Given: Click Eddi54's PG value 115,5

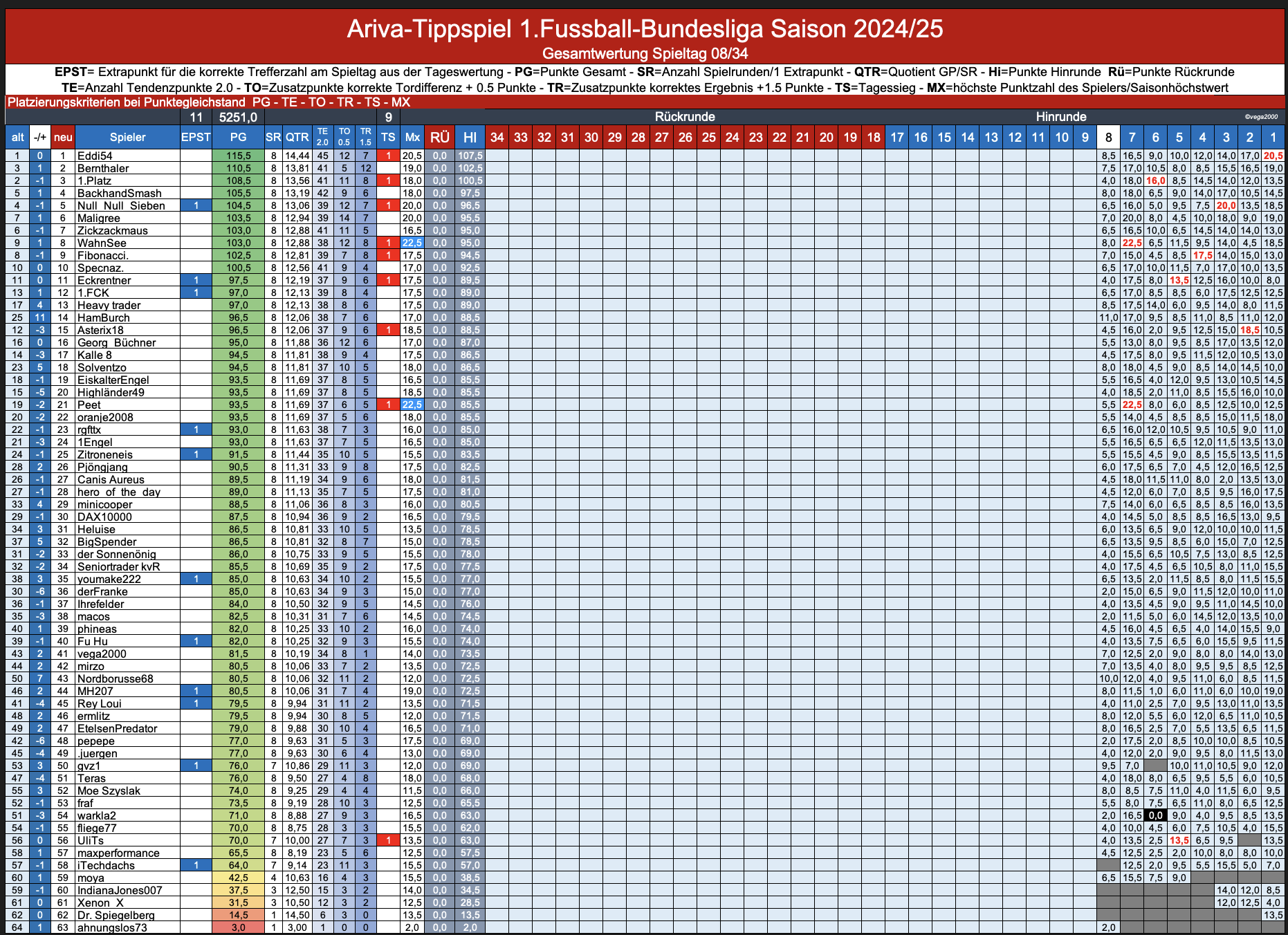Looking at the screenshot, I should click(239, 156).
